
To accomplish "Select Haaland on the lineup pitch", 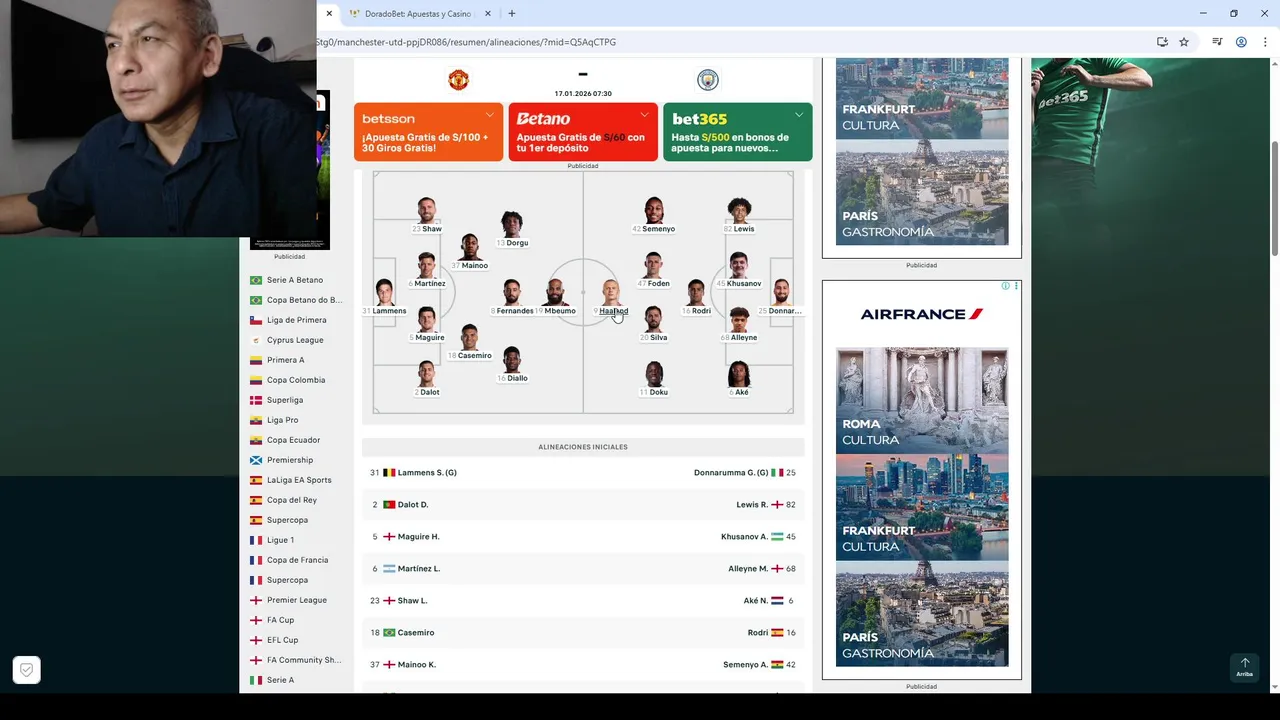I will point(611,297).
